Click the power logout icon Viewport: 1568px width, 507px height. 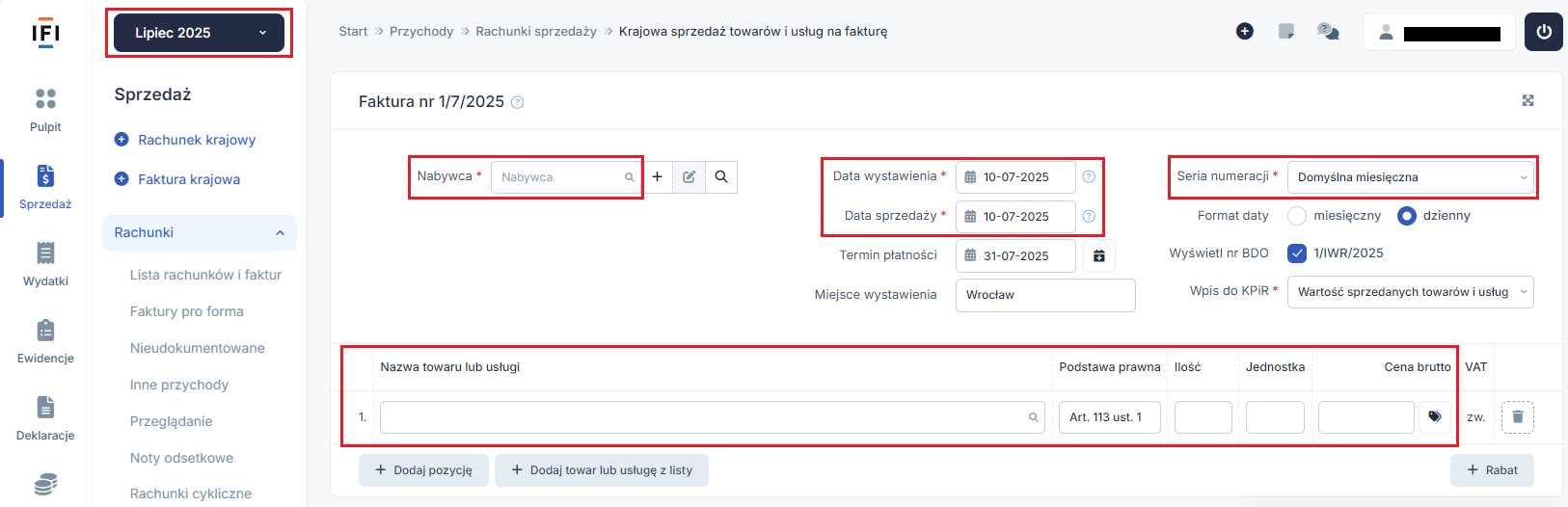coord(1544,32)
